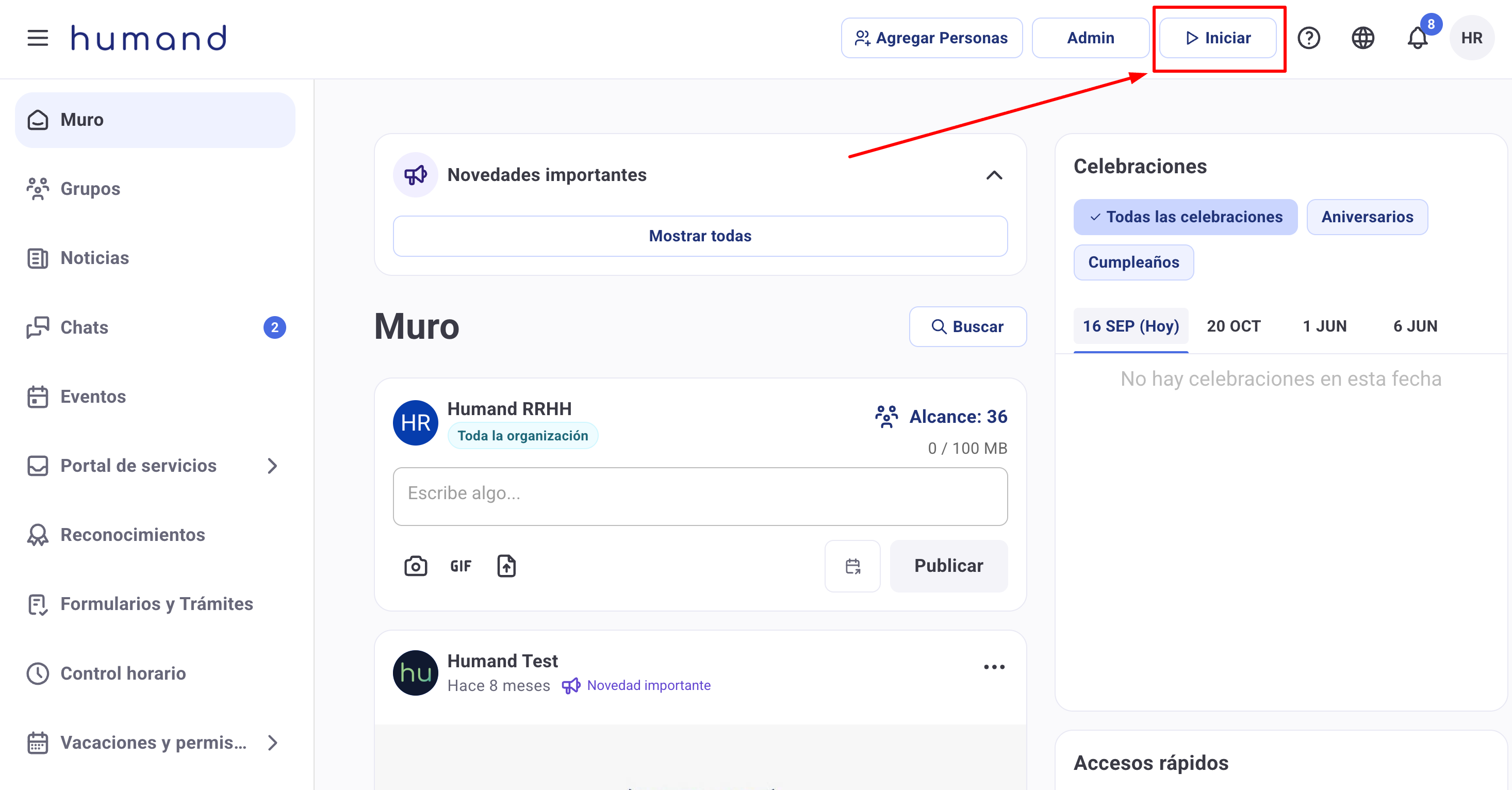Click Mostrar todas button
This screenshot has width=1512, height=790.
(x=700, y=236)
